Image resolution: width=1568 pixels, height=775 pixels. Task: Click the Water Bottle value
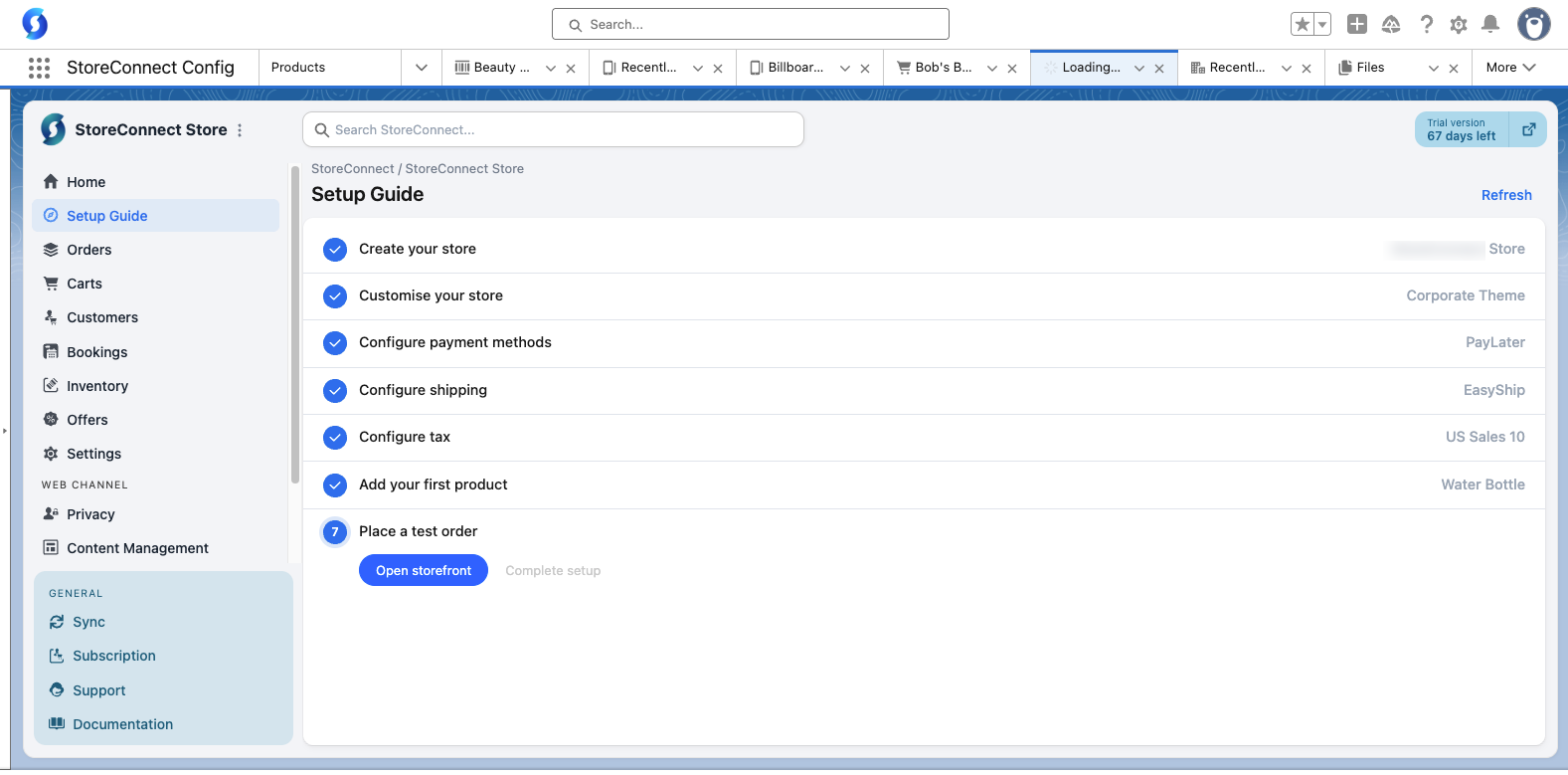tap(1483, 484)
